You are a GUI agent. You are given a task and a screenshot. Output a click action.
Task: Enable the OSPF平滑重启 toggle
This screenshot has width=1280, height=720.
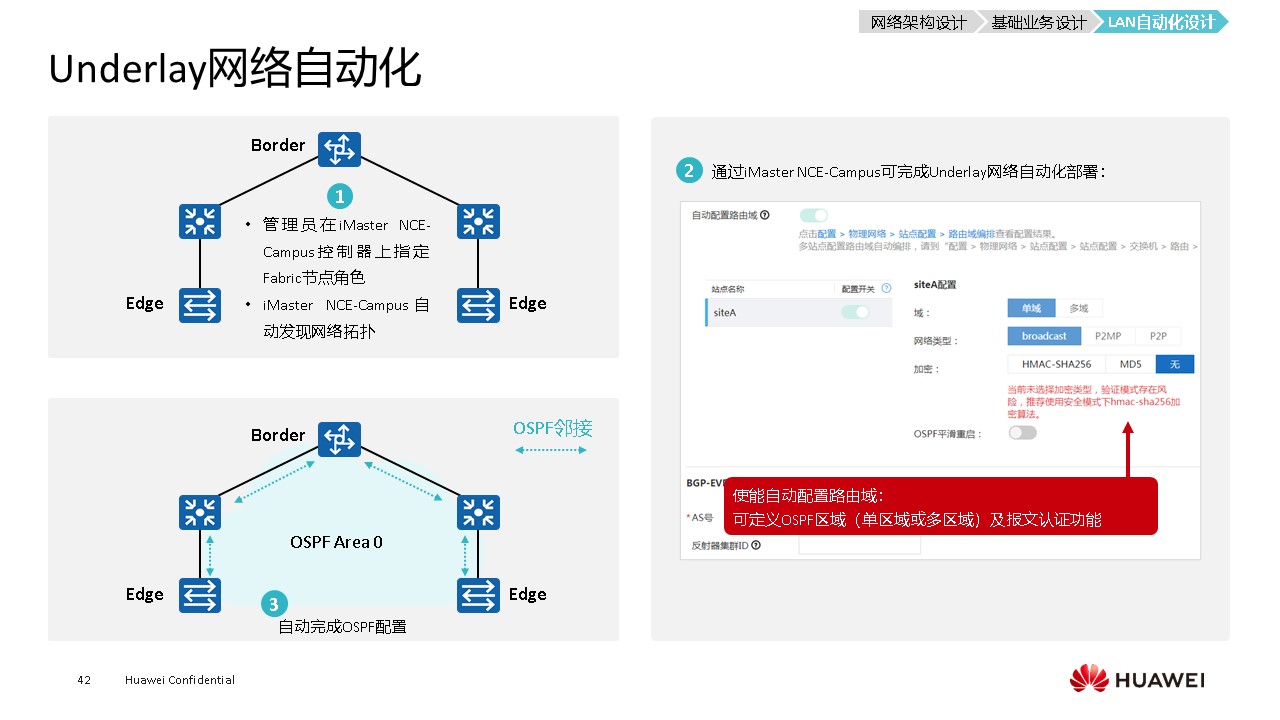(x=1022, y=433)
